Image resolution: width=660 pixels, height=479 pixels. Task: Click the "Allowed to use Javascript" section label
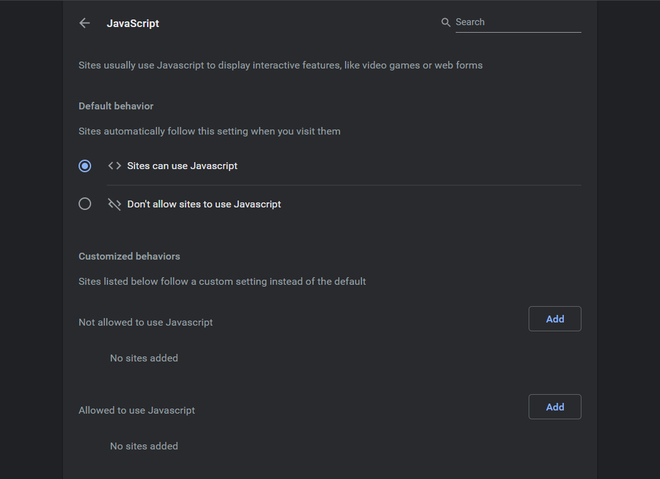pyautogui.click(x=137, y=410)
